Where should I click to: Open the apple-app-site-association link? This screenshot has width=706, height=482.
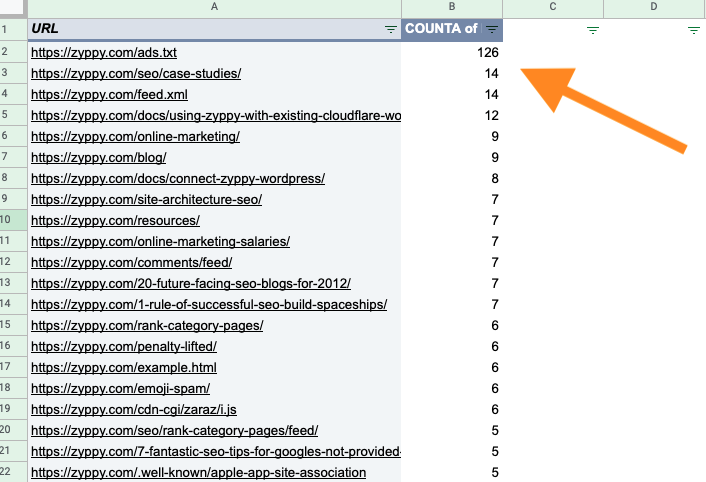tap(199, 473)
